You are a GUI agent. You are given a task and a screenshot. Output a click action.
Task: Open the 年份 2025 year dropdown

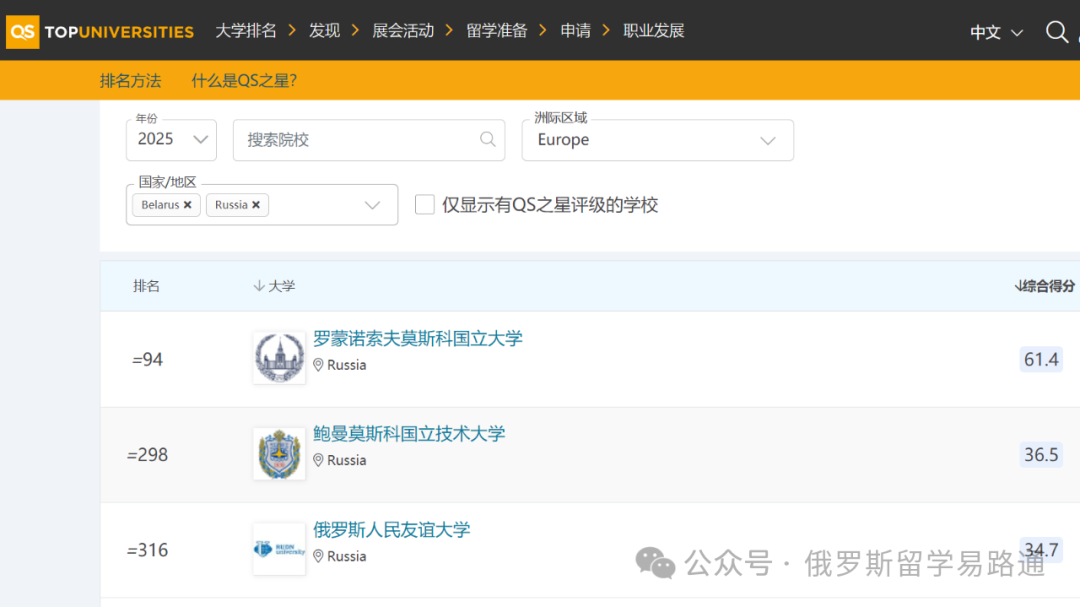[x=172, y=140]
